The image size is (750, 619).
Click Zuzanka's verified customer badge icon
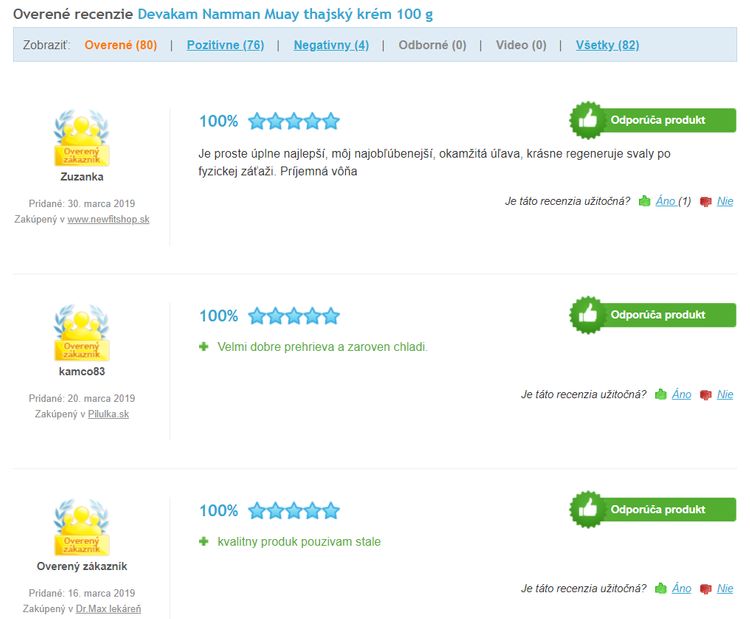(x=82, y=138)
